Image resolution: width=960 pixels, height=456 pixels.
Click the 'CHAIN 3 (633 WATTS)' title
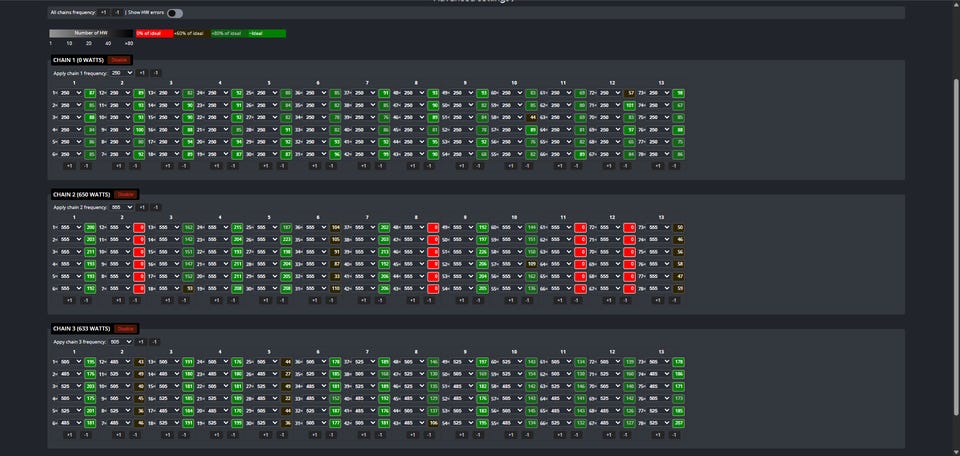[x=81, y=329]
